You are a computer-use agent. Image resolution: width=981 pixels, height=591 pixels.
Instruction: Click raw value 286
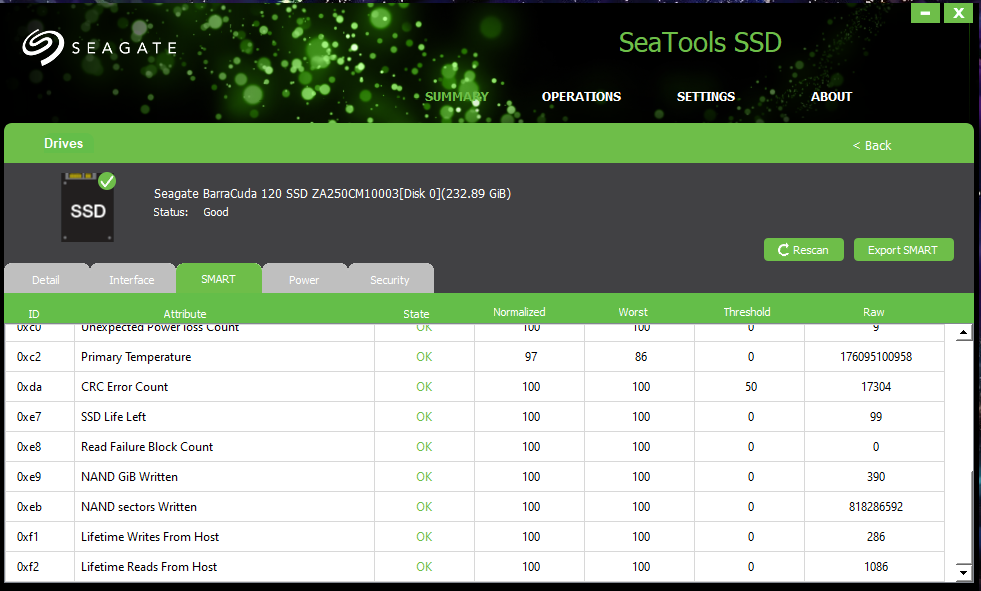tap(876, 537)
